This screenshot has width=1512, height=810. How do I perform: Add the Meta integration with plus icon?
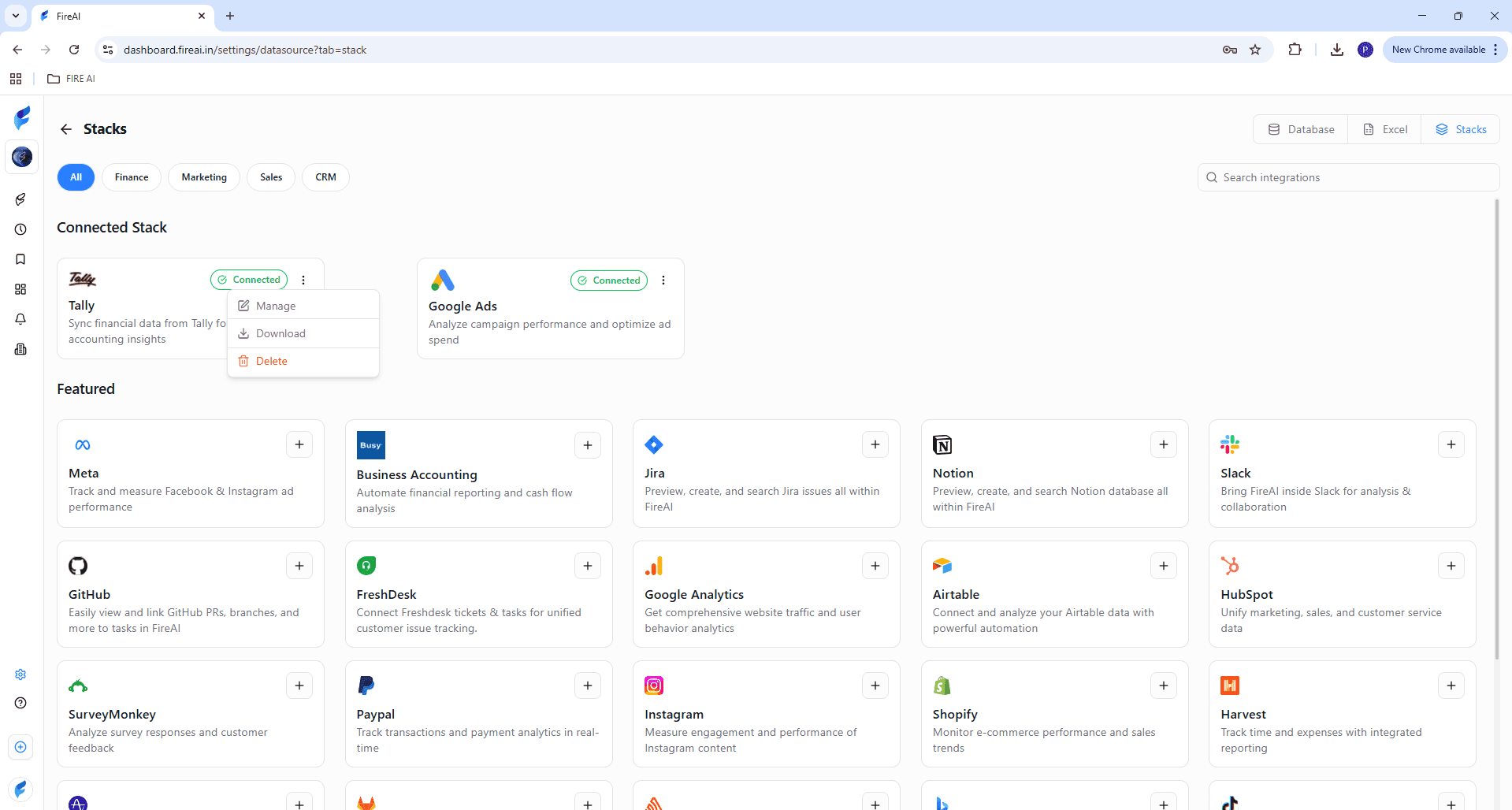(299, 444)
